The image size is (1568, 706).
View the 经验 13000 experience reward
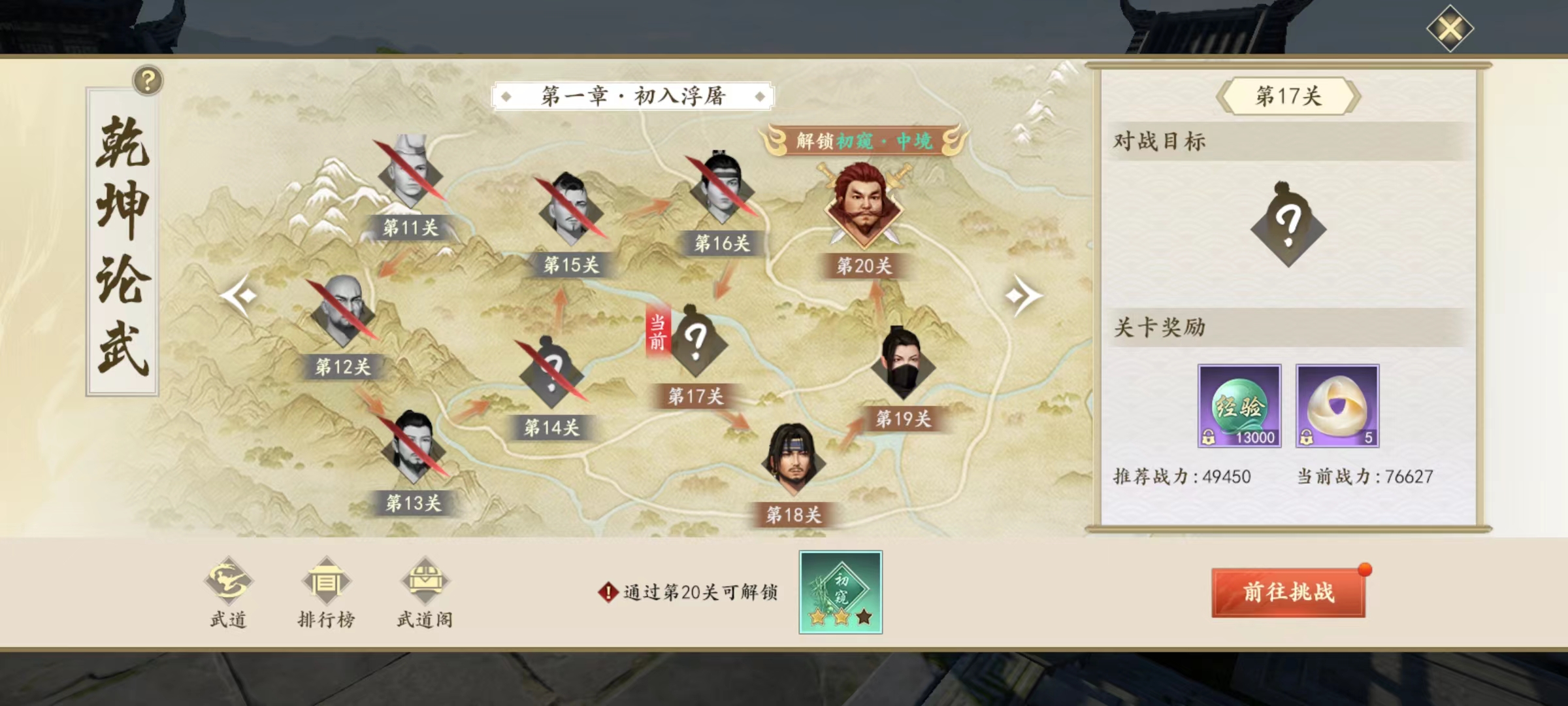point(1239,406)
